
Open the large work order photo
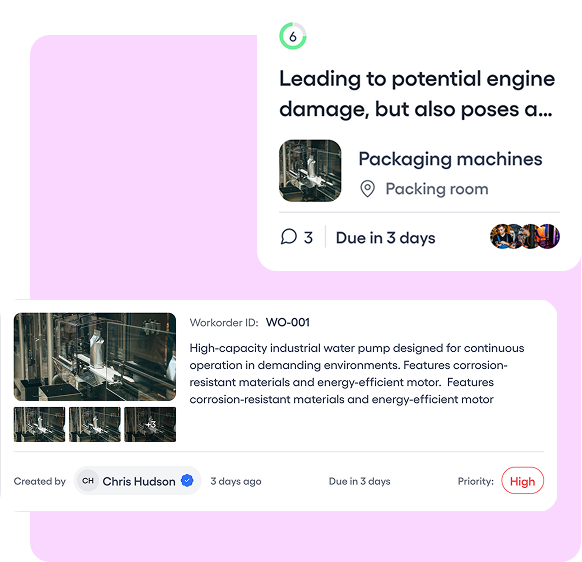(x=95, y=357)
